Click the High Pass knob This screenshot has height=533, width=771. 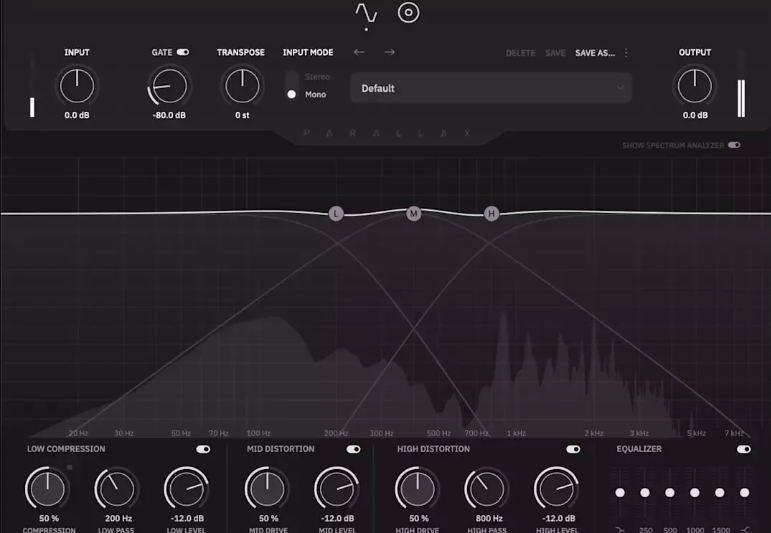pyautogui.click(x=487, y=488)
